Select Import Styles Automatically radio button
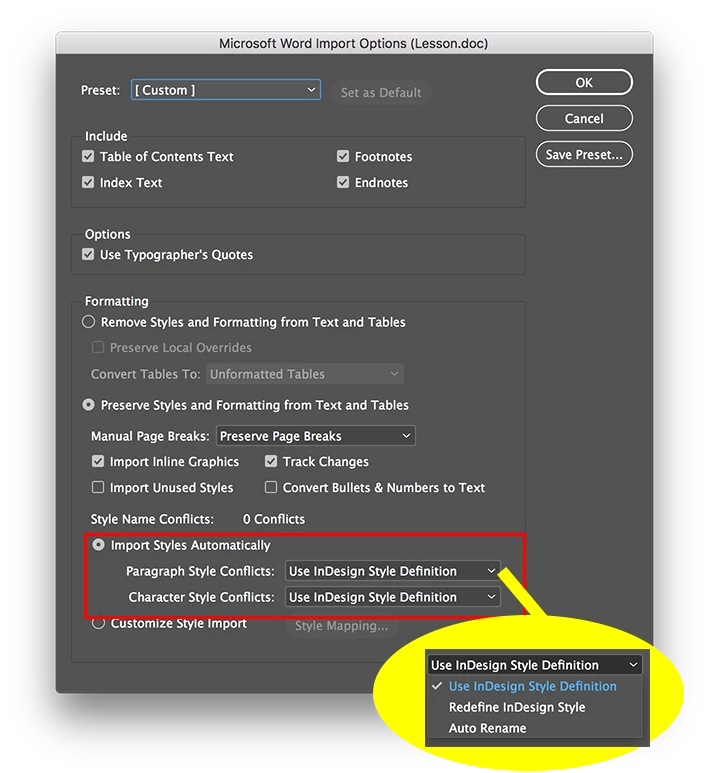The width and height of the screenshot is (709, 773). [x=99, y=545]
